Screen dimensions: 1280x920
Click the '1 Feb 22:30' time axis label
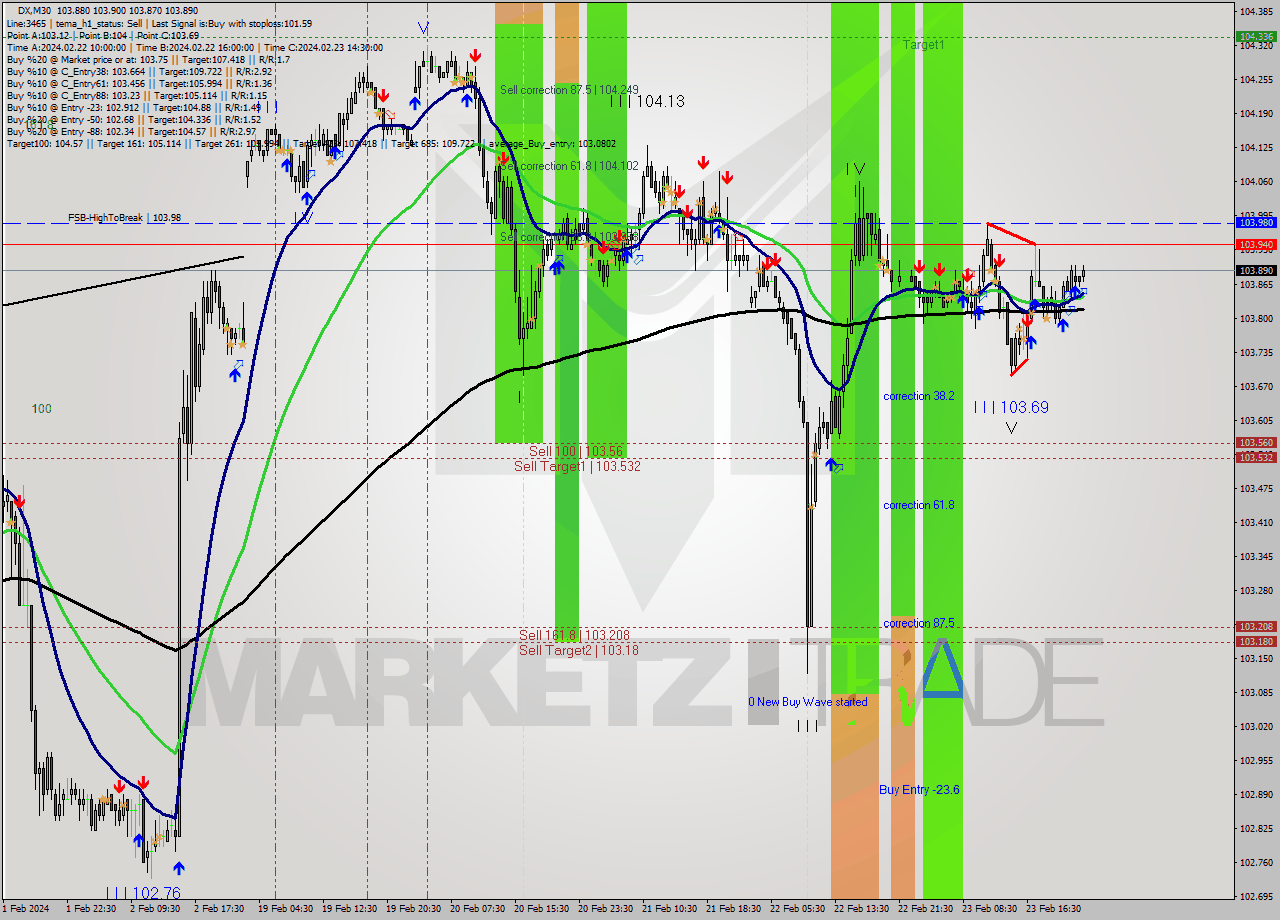coord(93,909)
